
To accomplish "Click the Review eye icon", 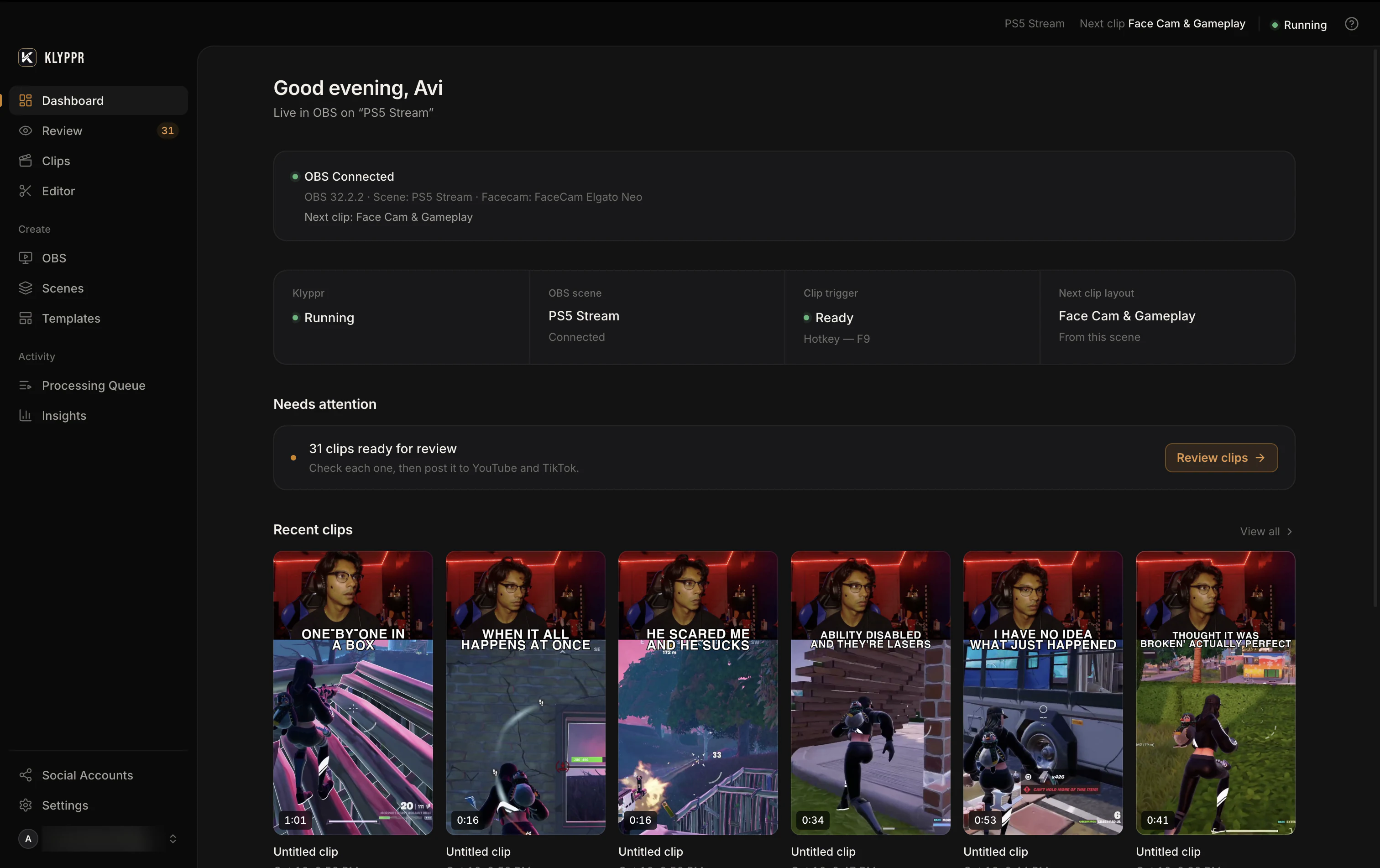I will coord(25,131).
